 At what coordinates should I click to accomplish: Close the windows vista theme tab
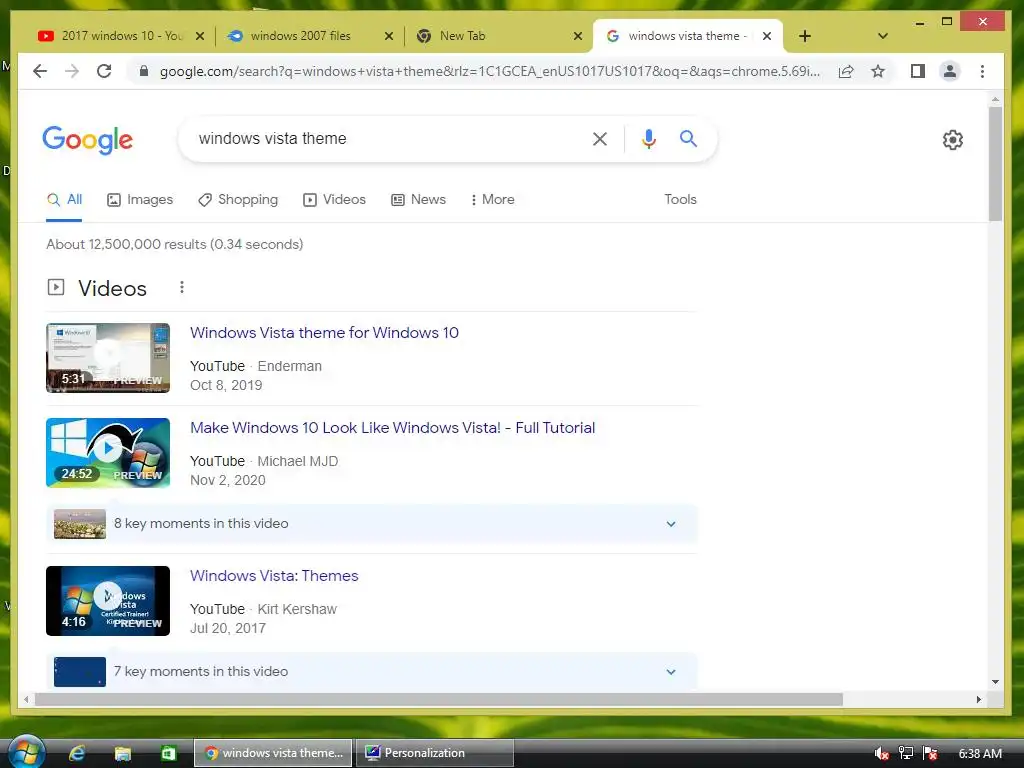click(x=767, y=36)
